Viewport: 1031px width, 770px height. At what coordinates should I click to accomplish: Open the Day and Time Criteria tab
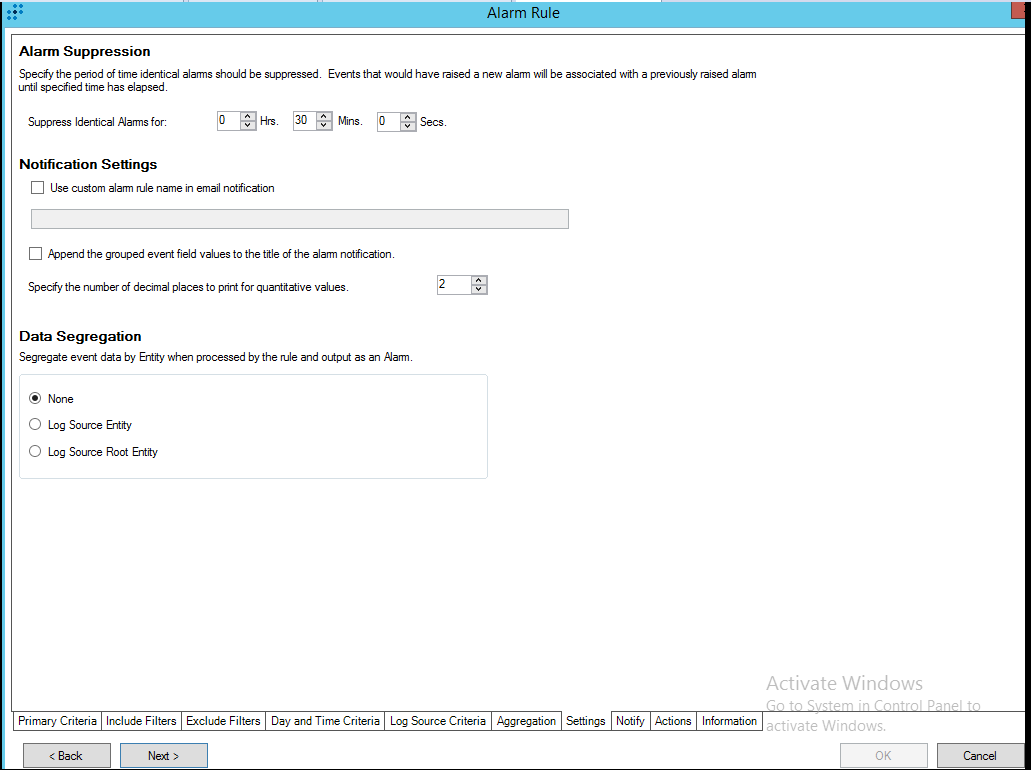point(324,721)
